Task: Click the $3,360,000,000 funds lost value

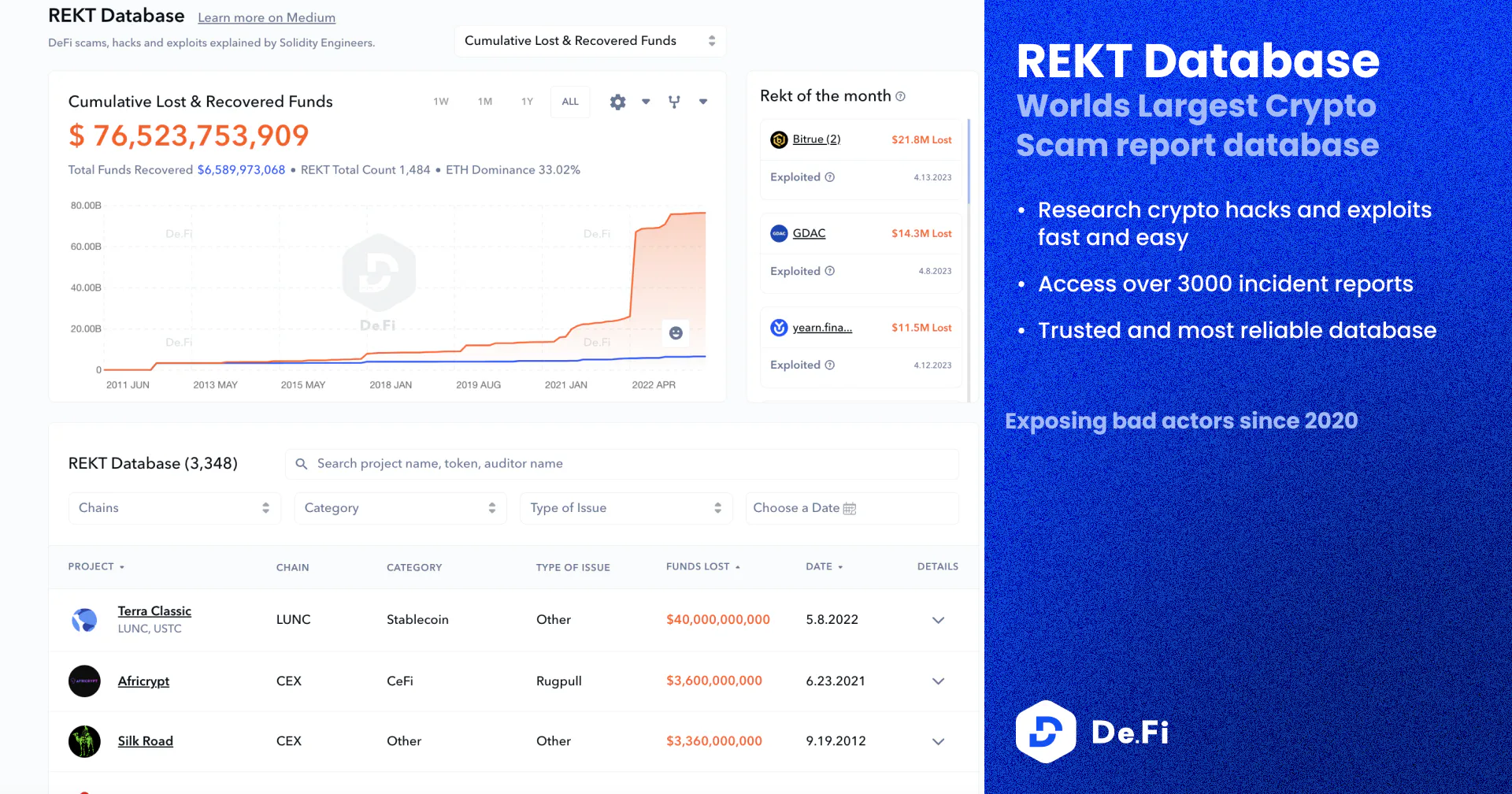Action: tap(714, 741)
